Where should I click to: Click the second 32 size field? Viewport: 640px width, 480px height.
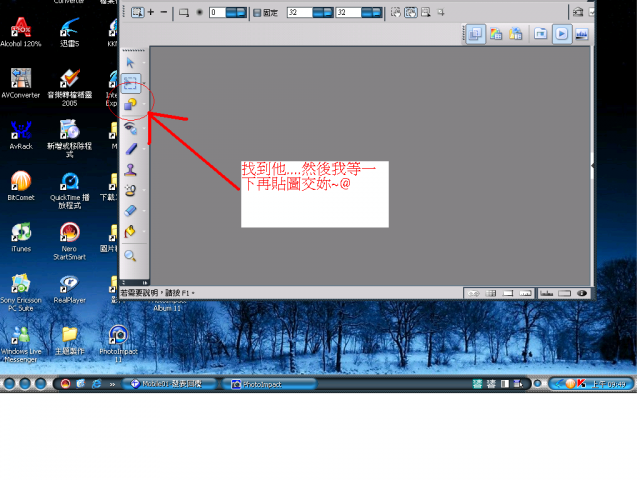pos(348,12)
